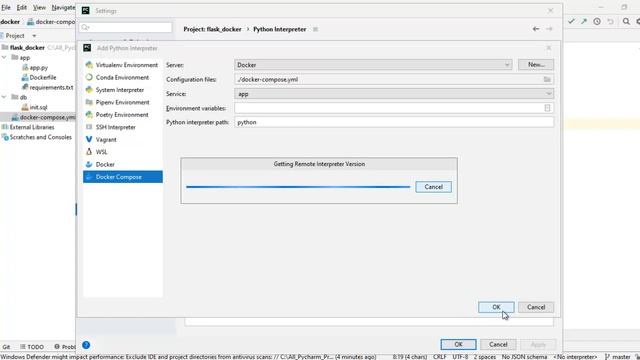Push commits arrow icon
Screen dimensions: 640x360
[x=584, y=21]
